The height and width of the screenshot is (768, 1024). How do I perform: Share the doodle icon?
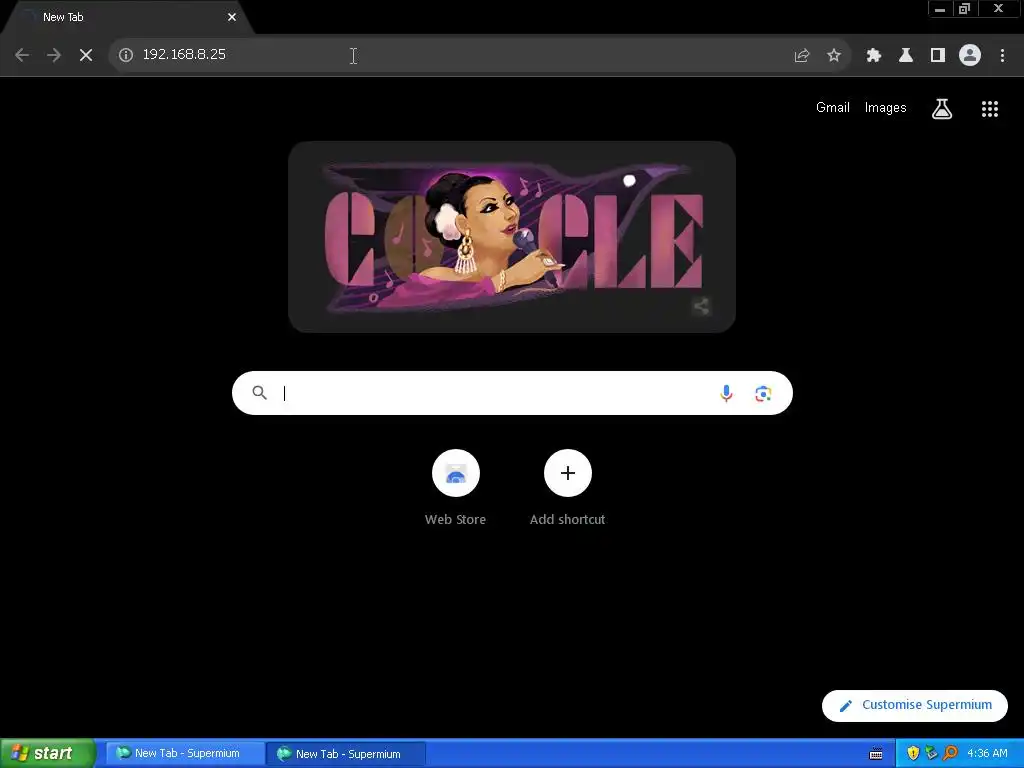[x=701, y=306]
